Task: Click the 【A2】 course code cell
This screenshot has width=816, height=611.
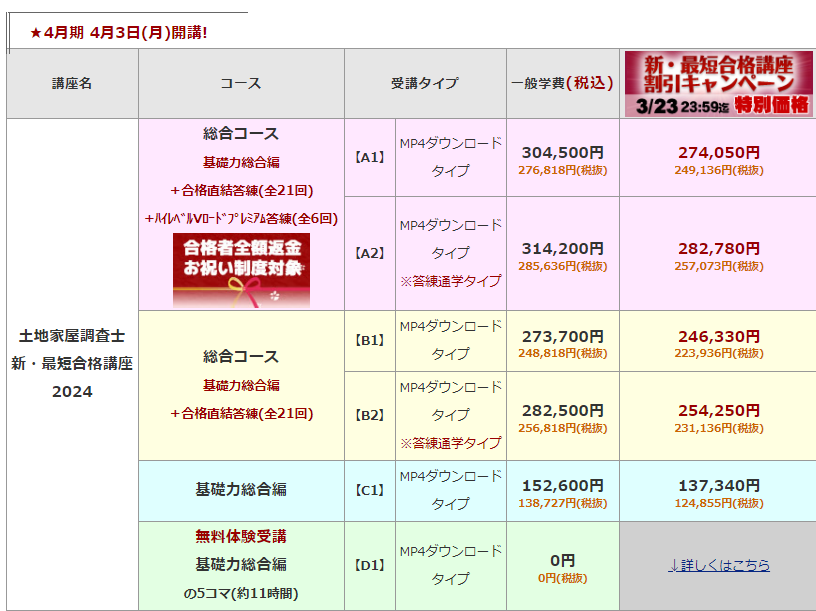Action: tap(369, 253)
